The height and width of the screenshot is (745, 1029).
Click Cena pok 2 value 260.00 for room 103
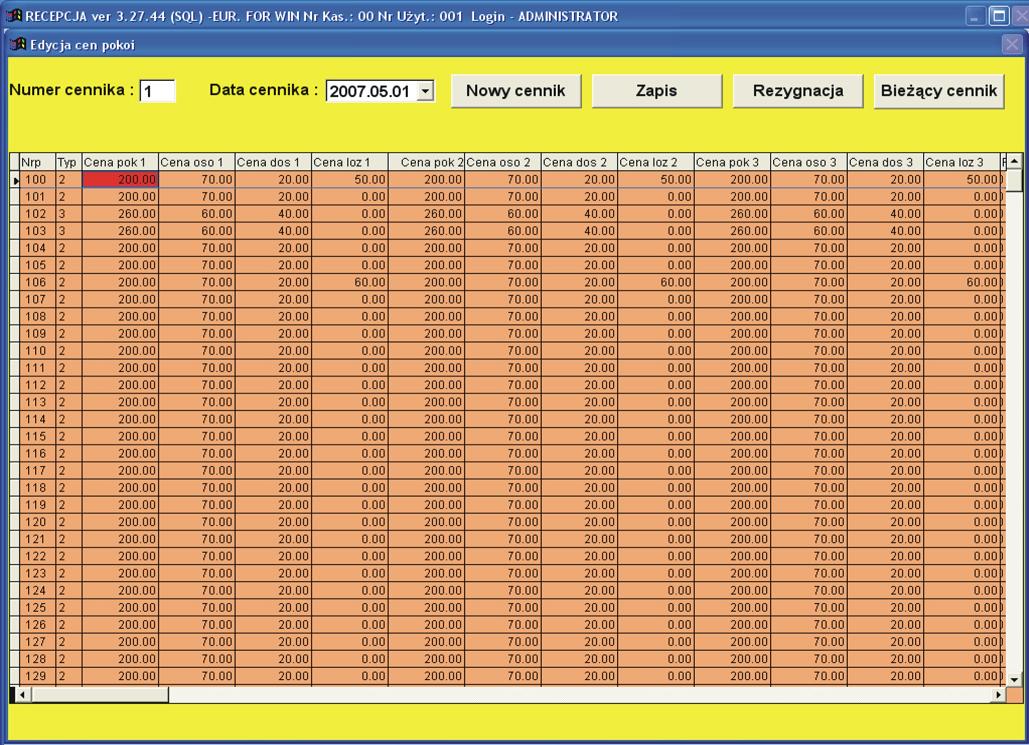click(x=427, y=231)
